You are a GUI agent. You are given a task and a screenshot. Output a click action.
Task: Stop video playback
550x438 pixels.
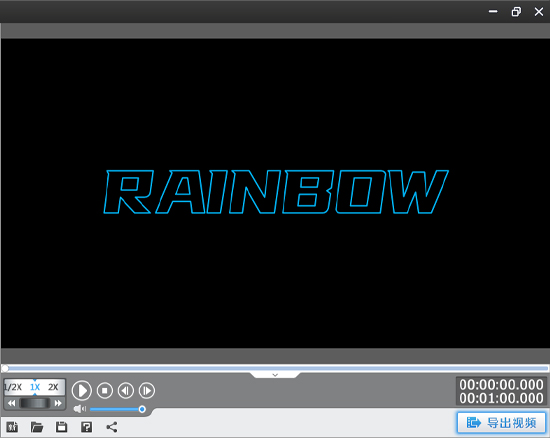click(x=105, y=390)
